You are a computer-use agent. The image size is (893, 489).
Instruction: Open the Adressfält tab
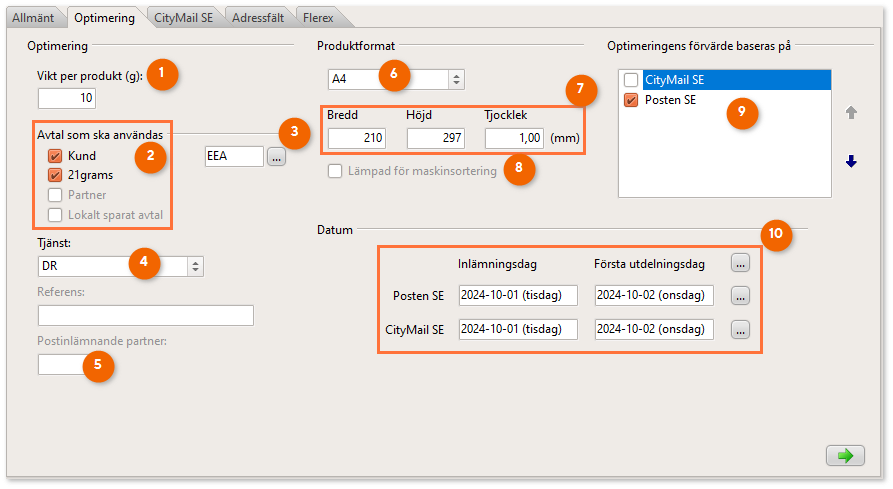click(x=258, y=18)
